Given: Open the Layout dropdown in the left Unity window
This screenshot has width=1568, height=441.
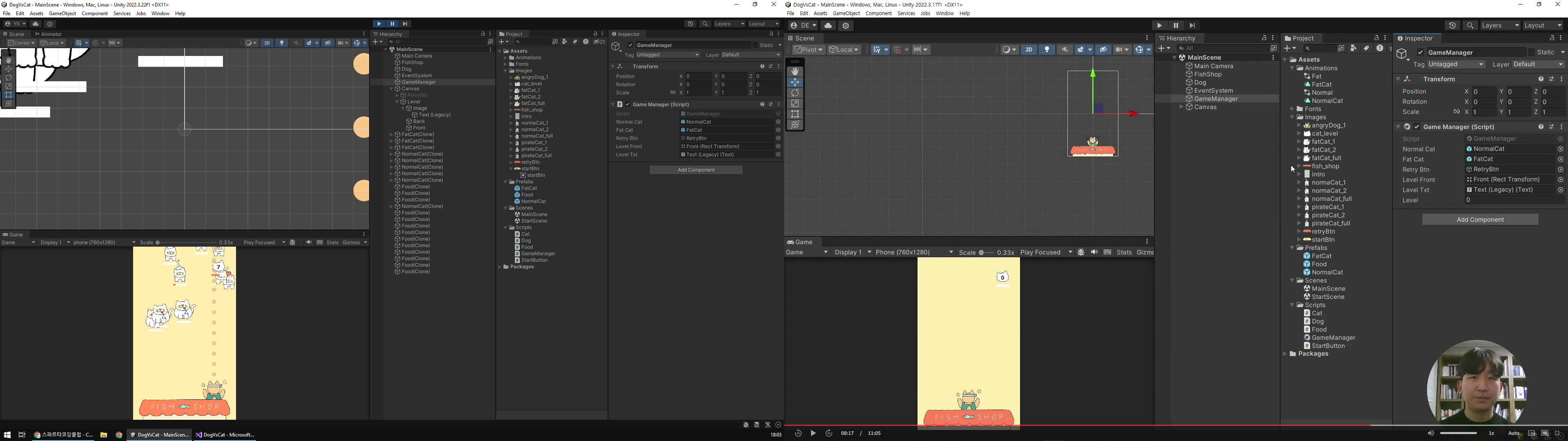Looking at the screenshot, I should pyautogui.click(x=764, y=24).
